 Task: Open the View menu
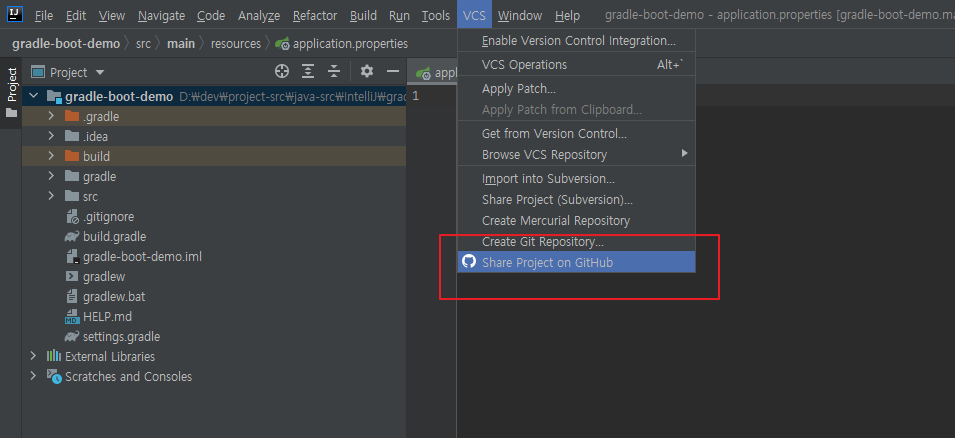click(111, 16)
